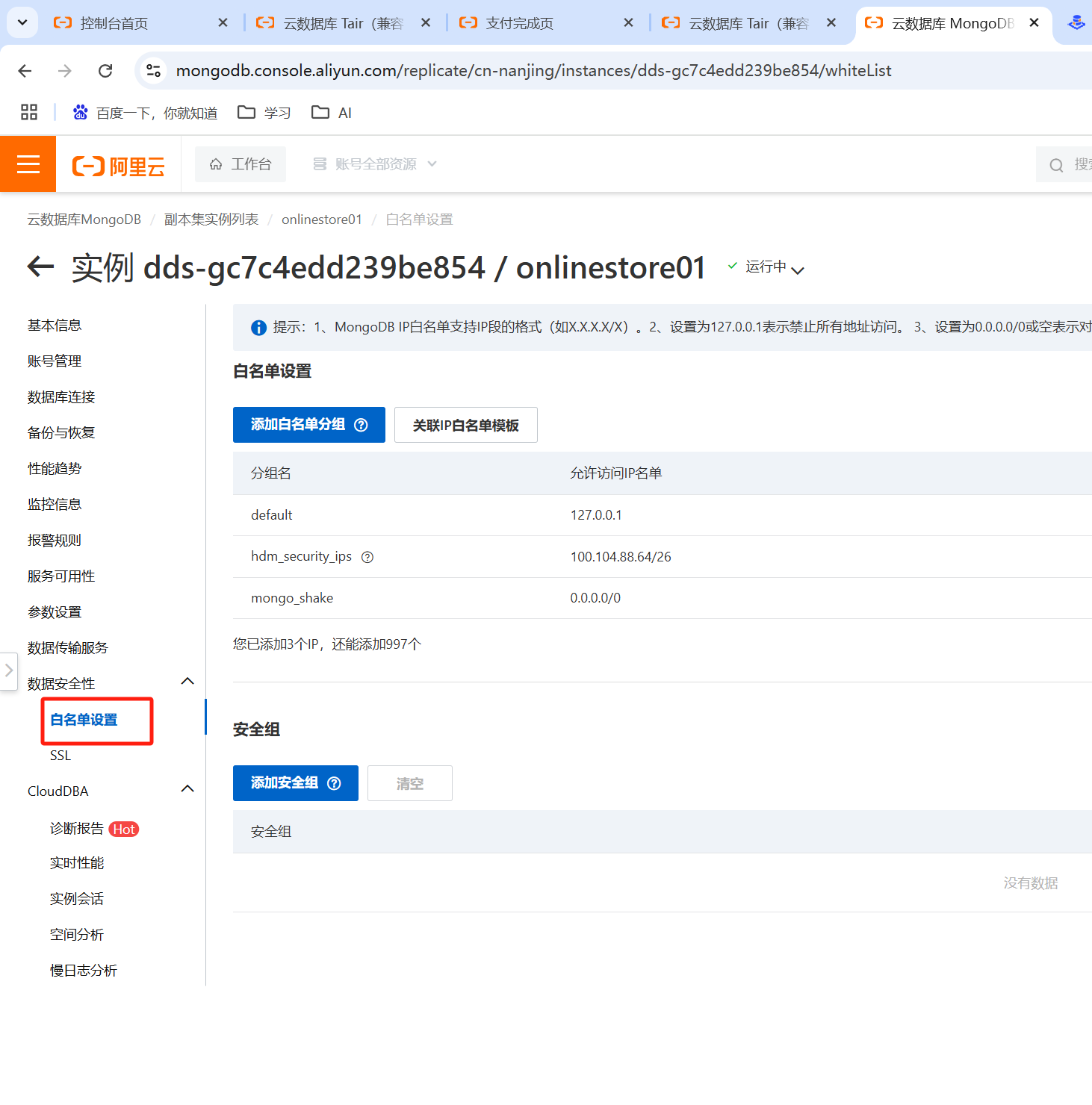Open onlinestore01 breadcrumb link
Image resolution: width=1092 pixels, height=1105 pixels.
[x=322, y=220]
